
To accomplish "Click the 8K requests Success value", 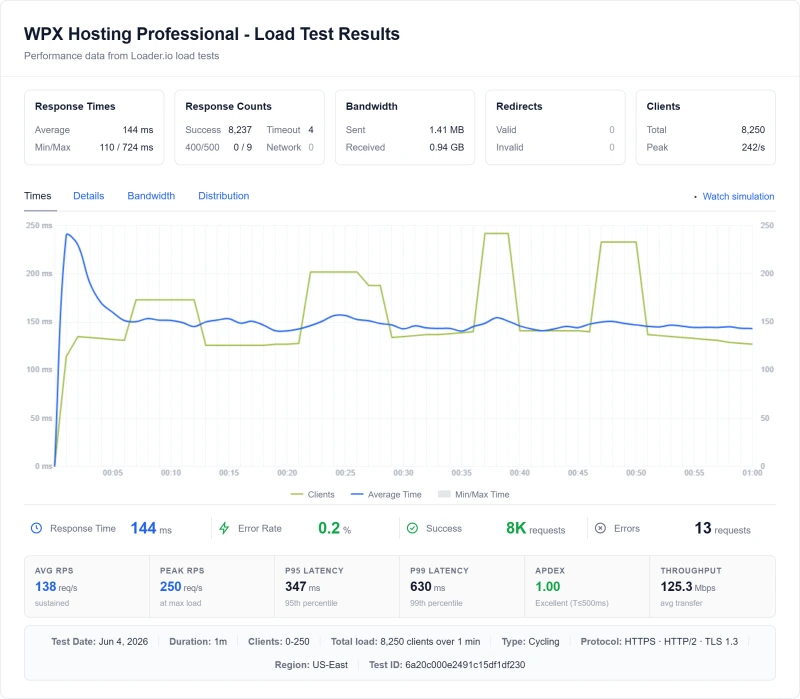I will tap(535, 529).
